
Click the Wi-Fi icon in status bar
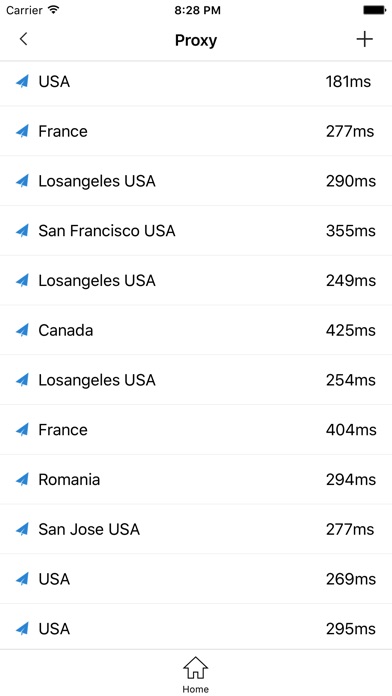click(x=54, y=10)
